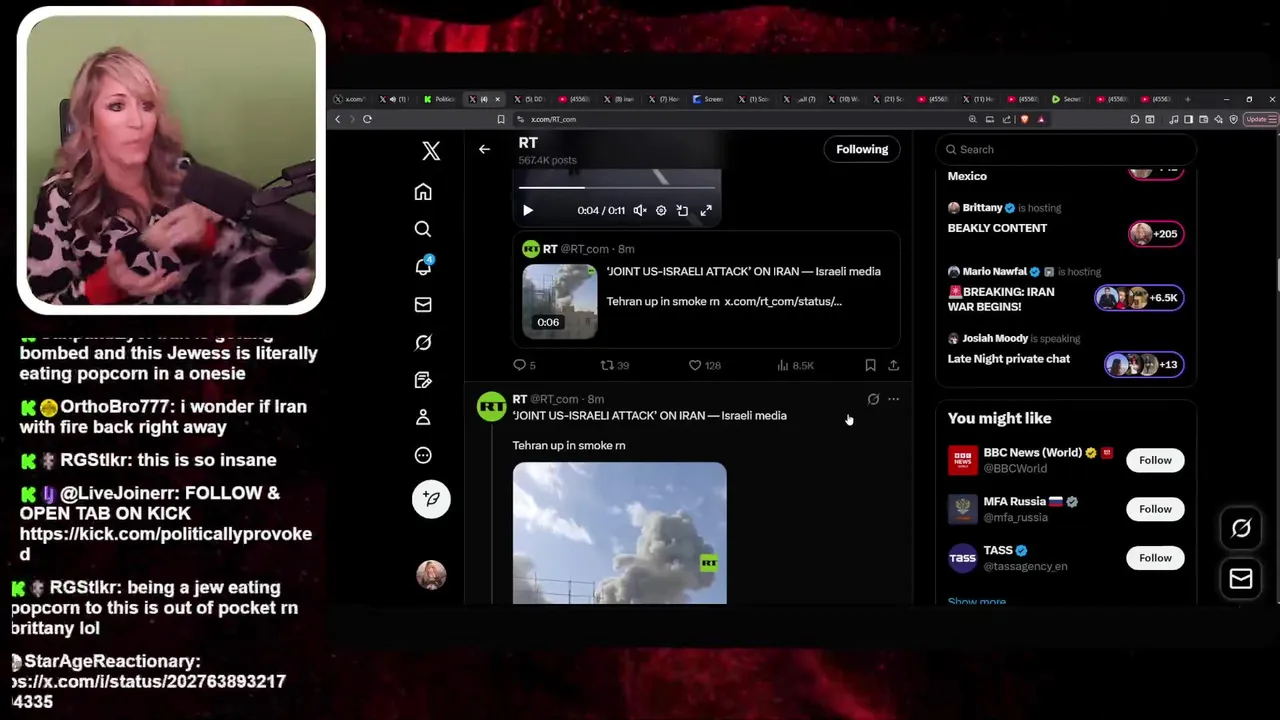1280x720 pixels.
Task: Open browser zoom icon in address bar
Action: click(972, 119)
